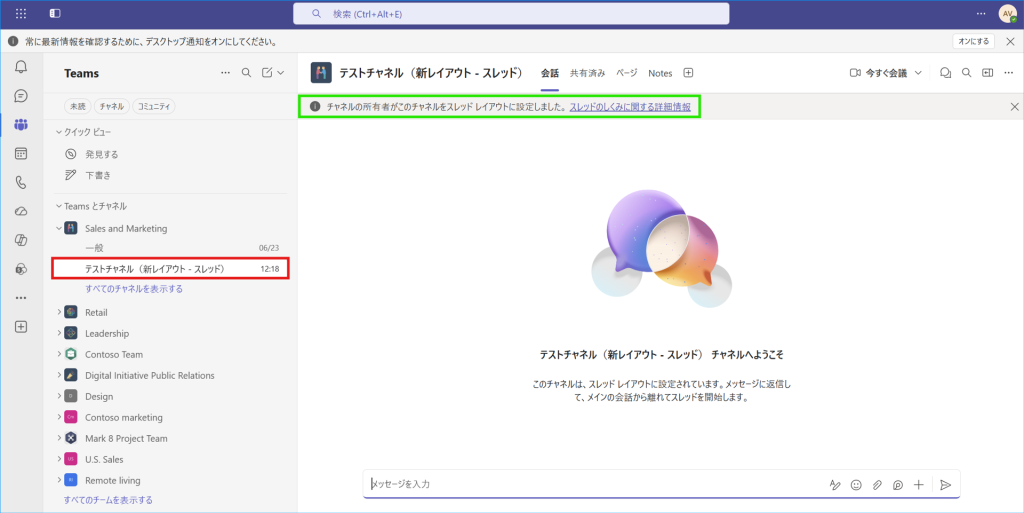Open Teams pane more options ellipsis
1024x513 pixels.
pyautogui.click(x=225, y=73)
